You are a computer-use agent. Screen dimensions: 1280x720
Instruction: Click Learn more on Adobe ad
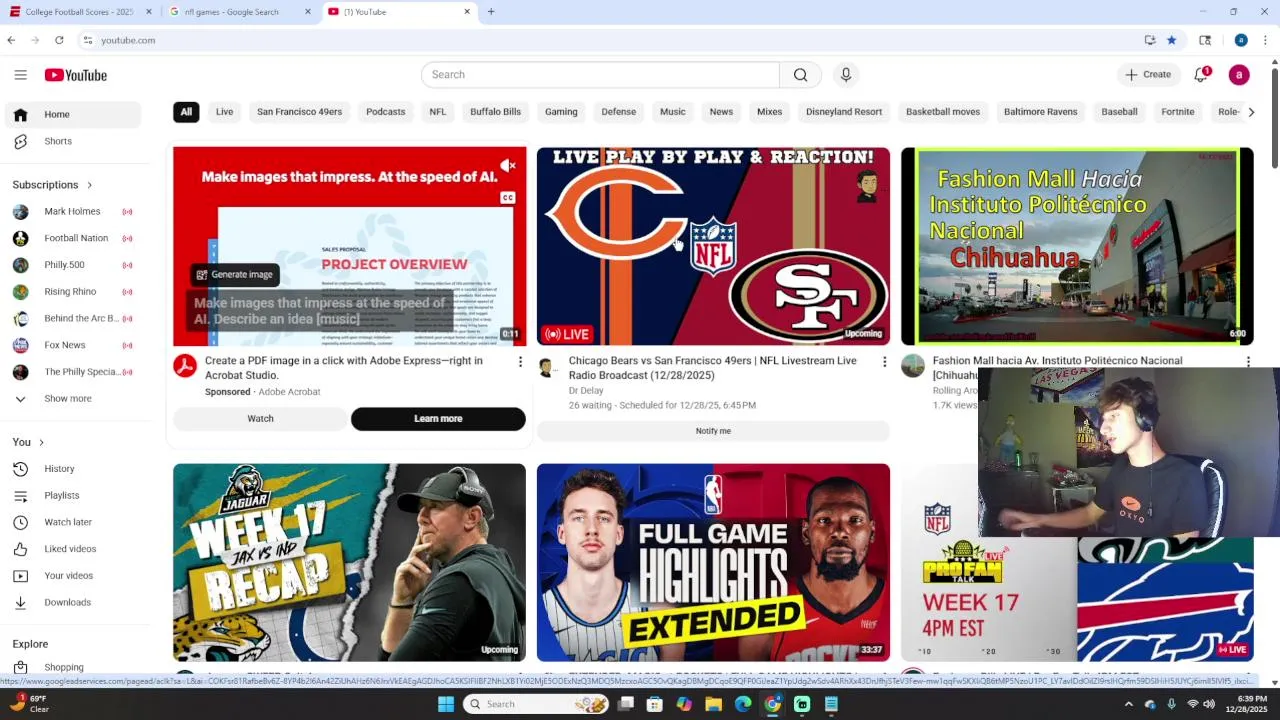[x=438, y=419]
